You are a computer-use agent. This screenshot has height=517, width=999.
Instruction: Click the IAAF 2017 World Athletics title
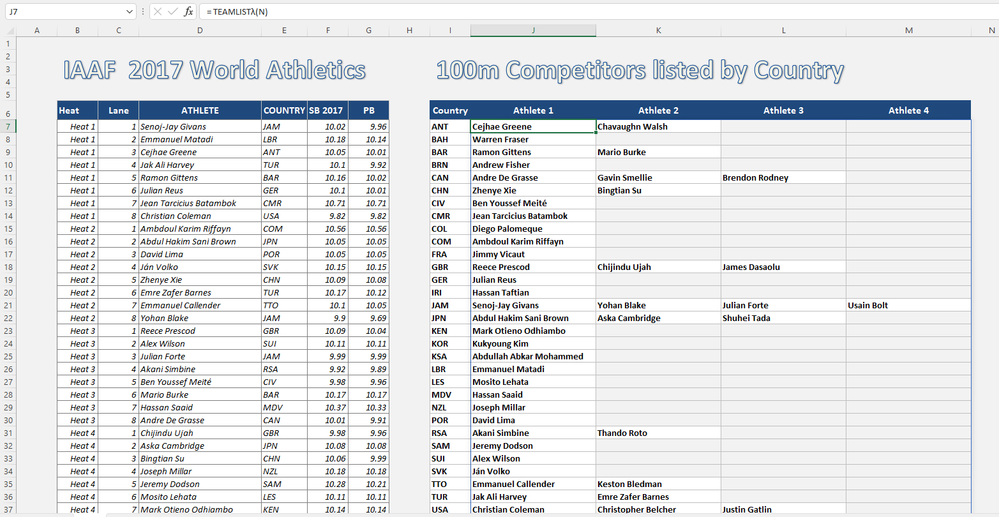(215, 71)
